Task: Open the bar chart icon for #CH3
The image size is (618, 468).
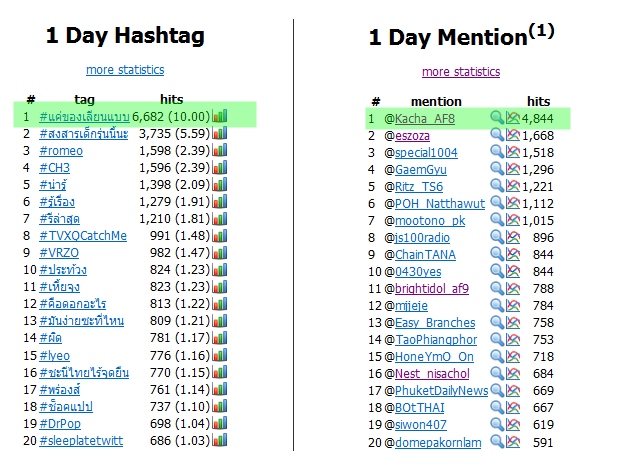Action: (220, 167)
